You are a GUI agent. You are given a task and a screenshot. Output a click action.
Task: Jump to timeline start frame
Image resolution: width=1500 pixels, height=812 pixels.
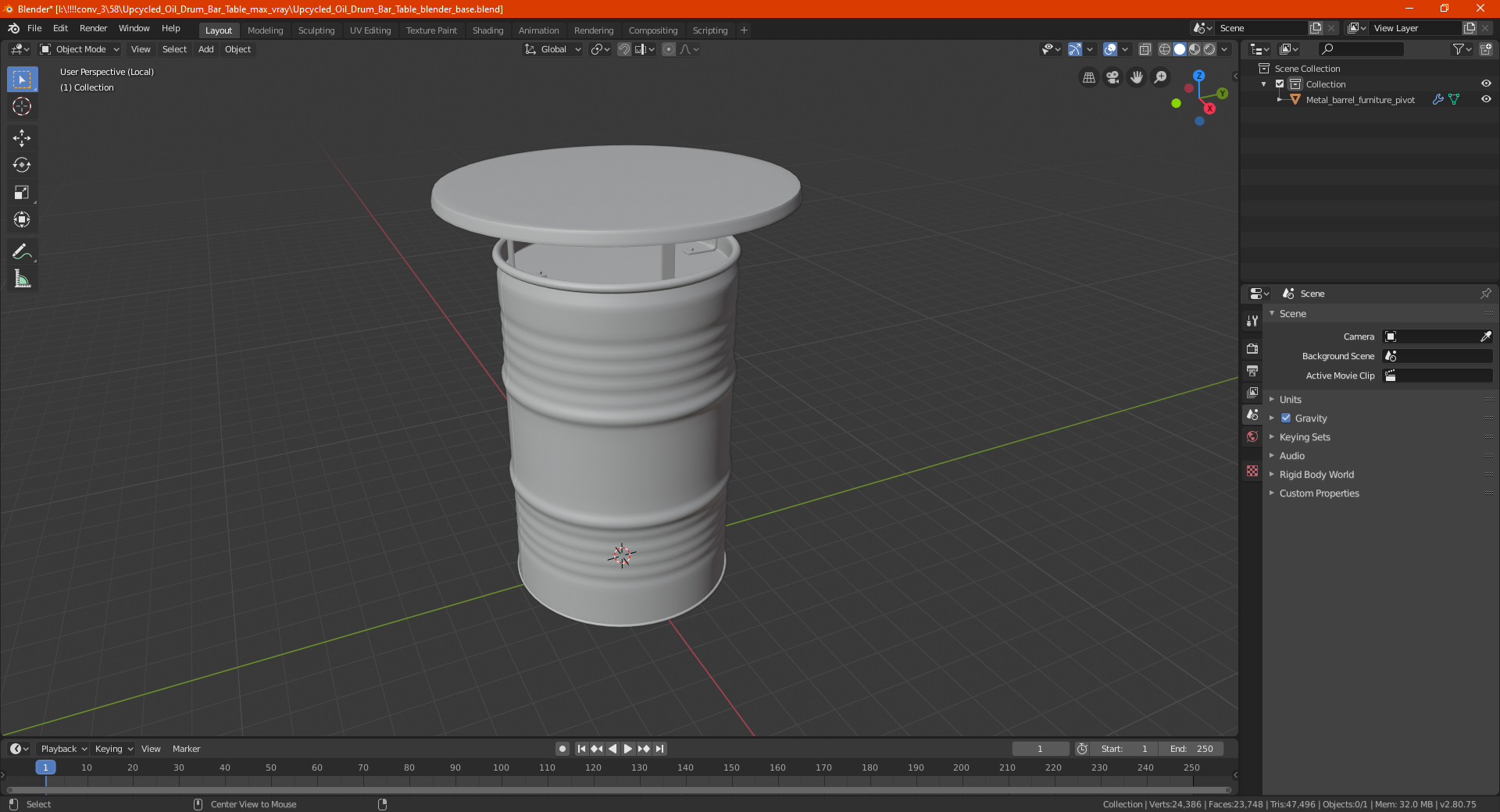581,749
